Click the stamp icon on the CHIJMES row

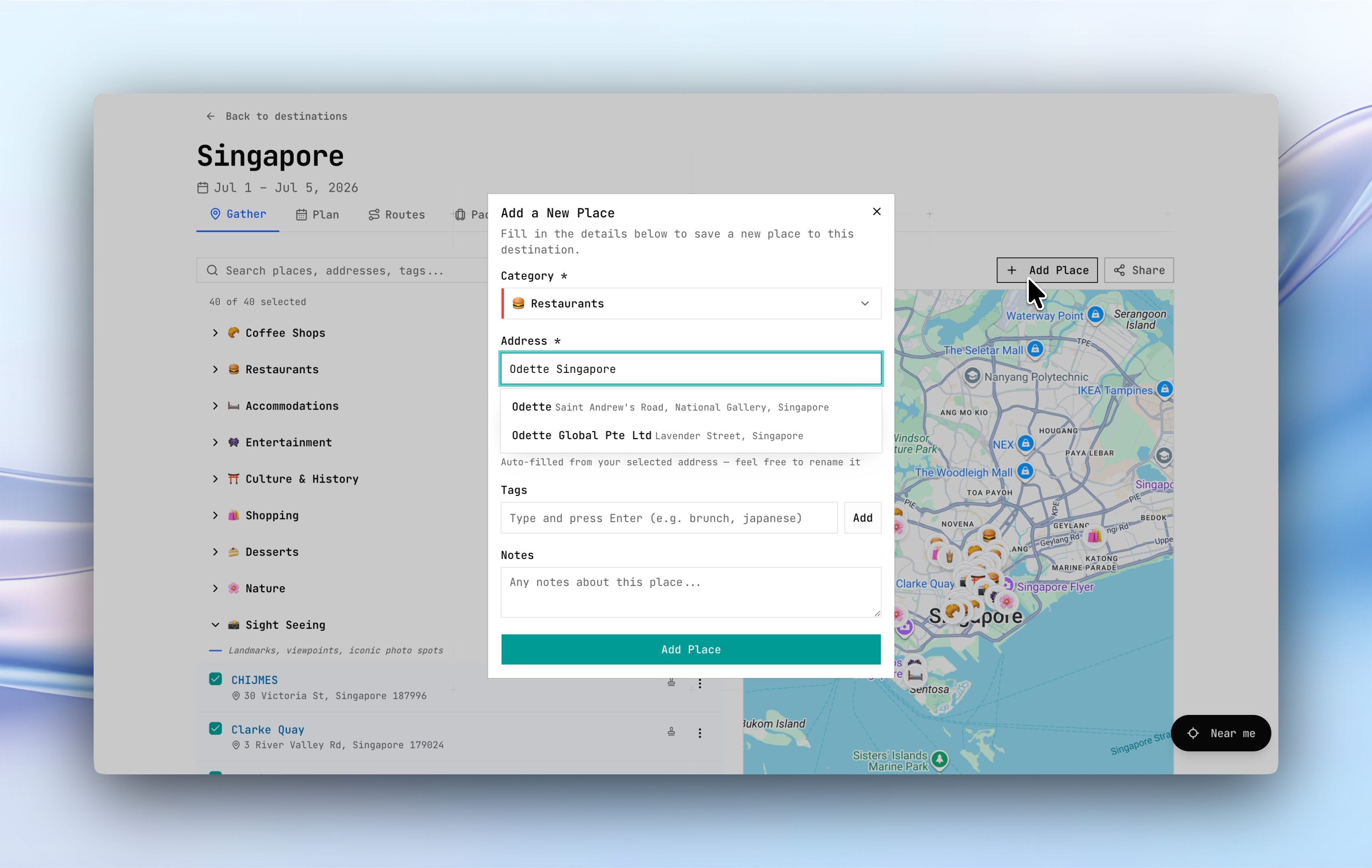[x=671, y=682]
